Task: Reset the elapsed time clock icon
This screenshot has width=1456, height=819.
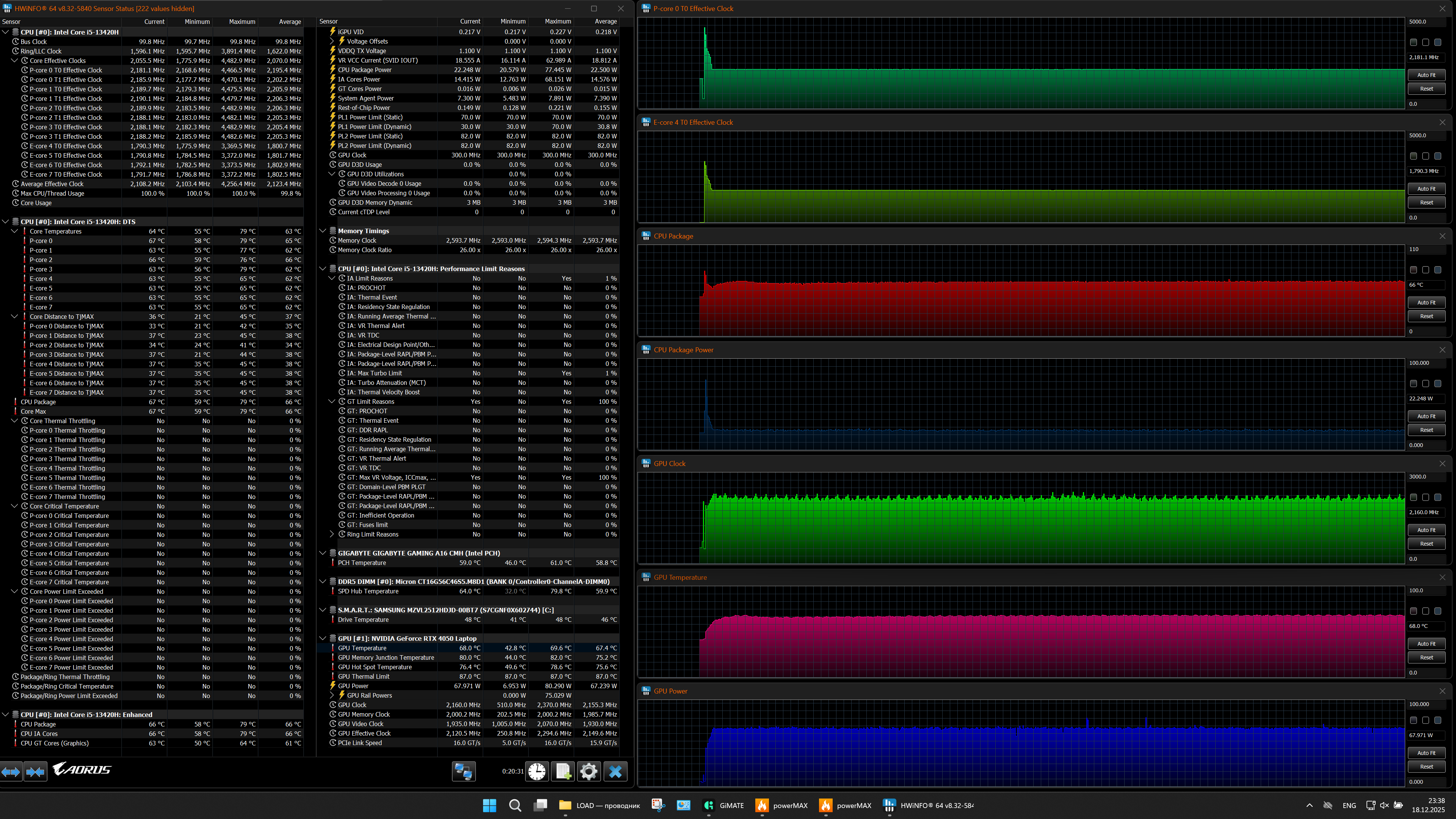Action: click(537, 772)
